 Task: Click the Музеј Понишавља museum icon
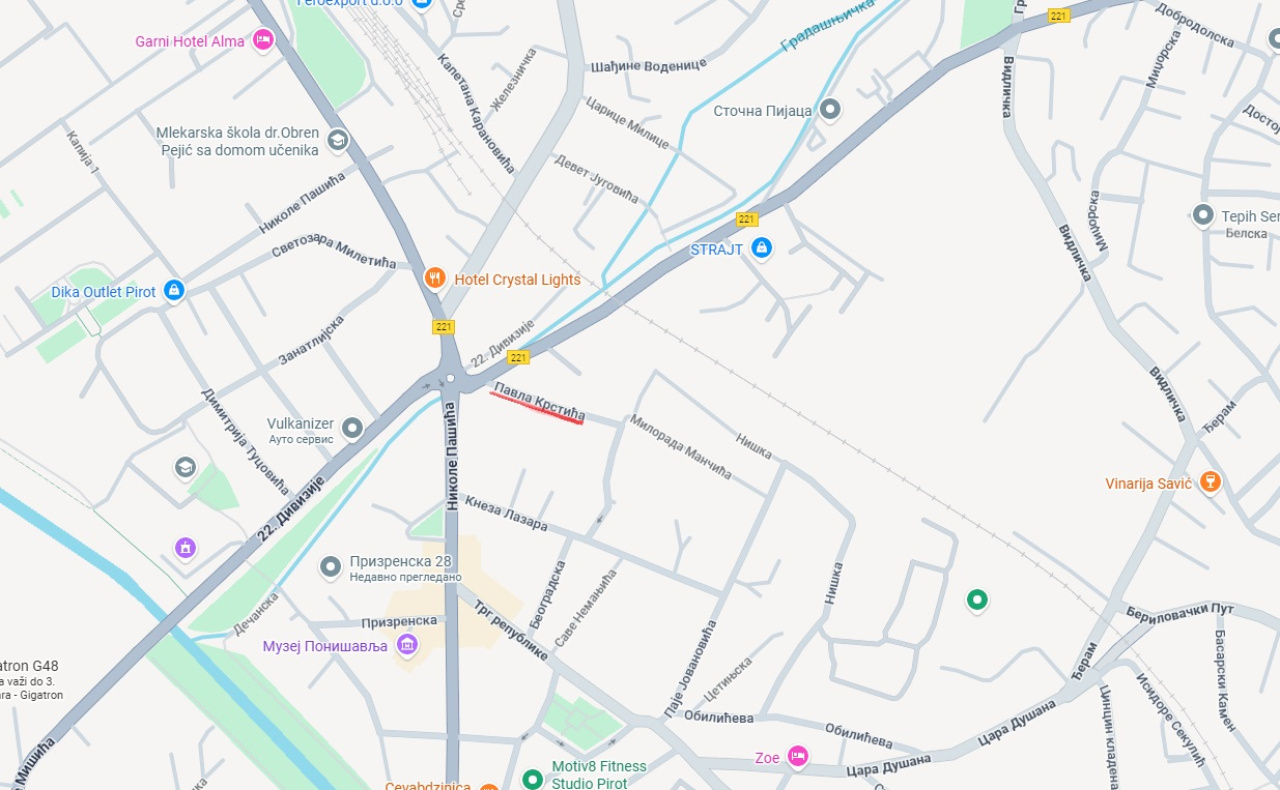[406, 645]
